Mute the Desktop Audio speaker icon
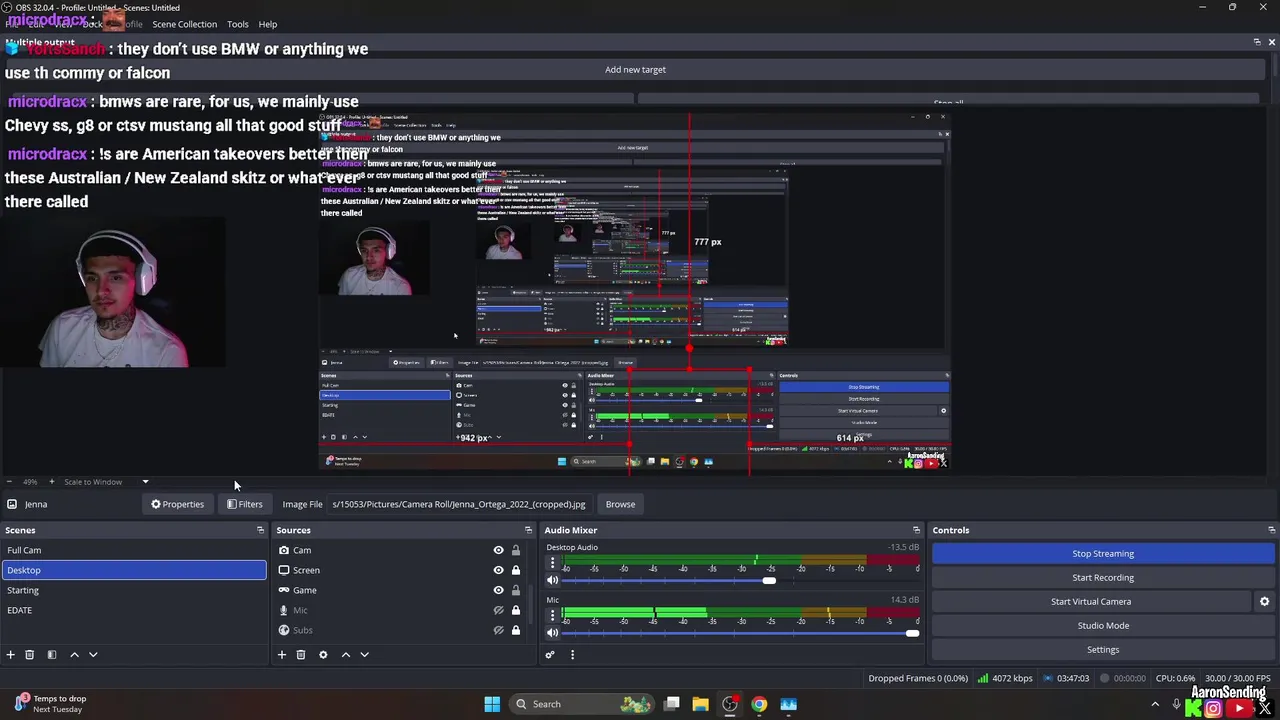Image resolution: width=1280 pixels, height=720 pixels. 552,580
